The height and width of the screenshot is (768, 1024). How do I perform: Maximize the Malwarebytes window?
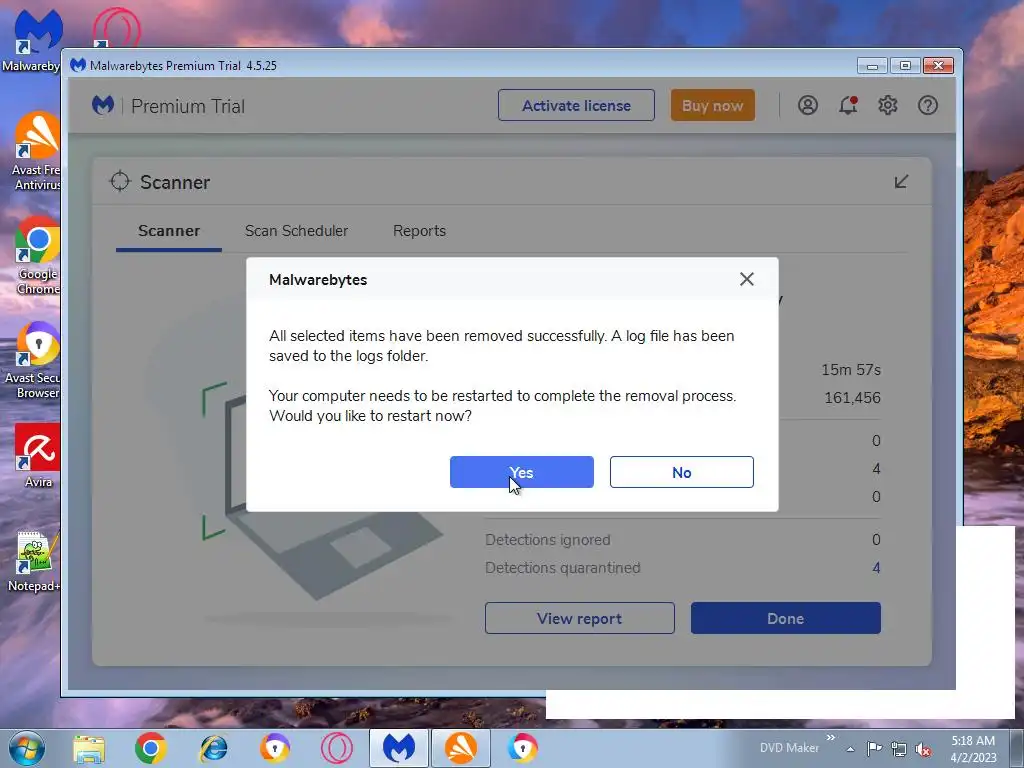pos(905,66)
